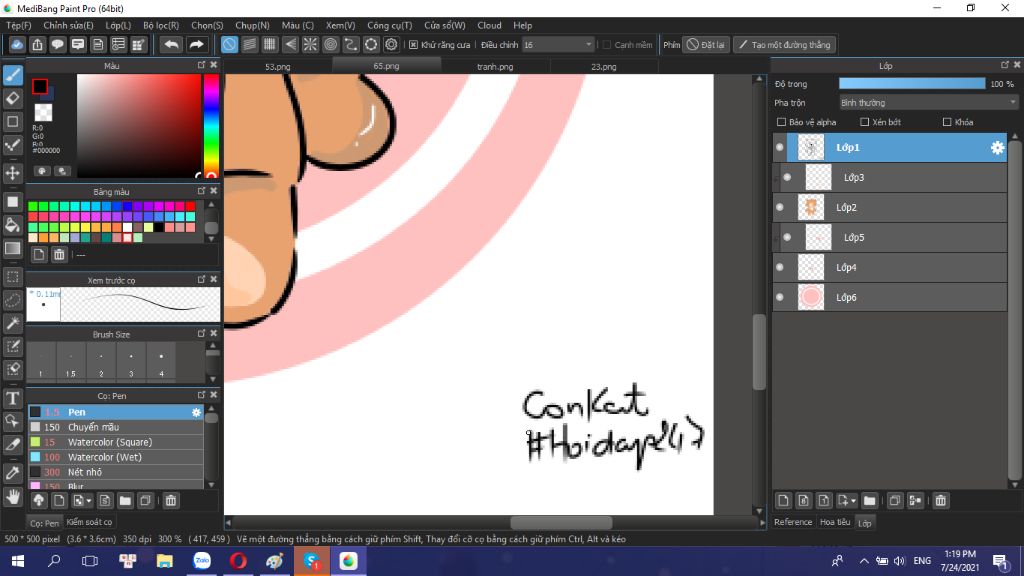Screen dimensions: 1024x576
Task: Select the Brush tool in left toolbar
Action: pyautogui.click(x=13, y=75)
